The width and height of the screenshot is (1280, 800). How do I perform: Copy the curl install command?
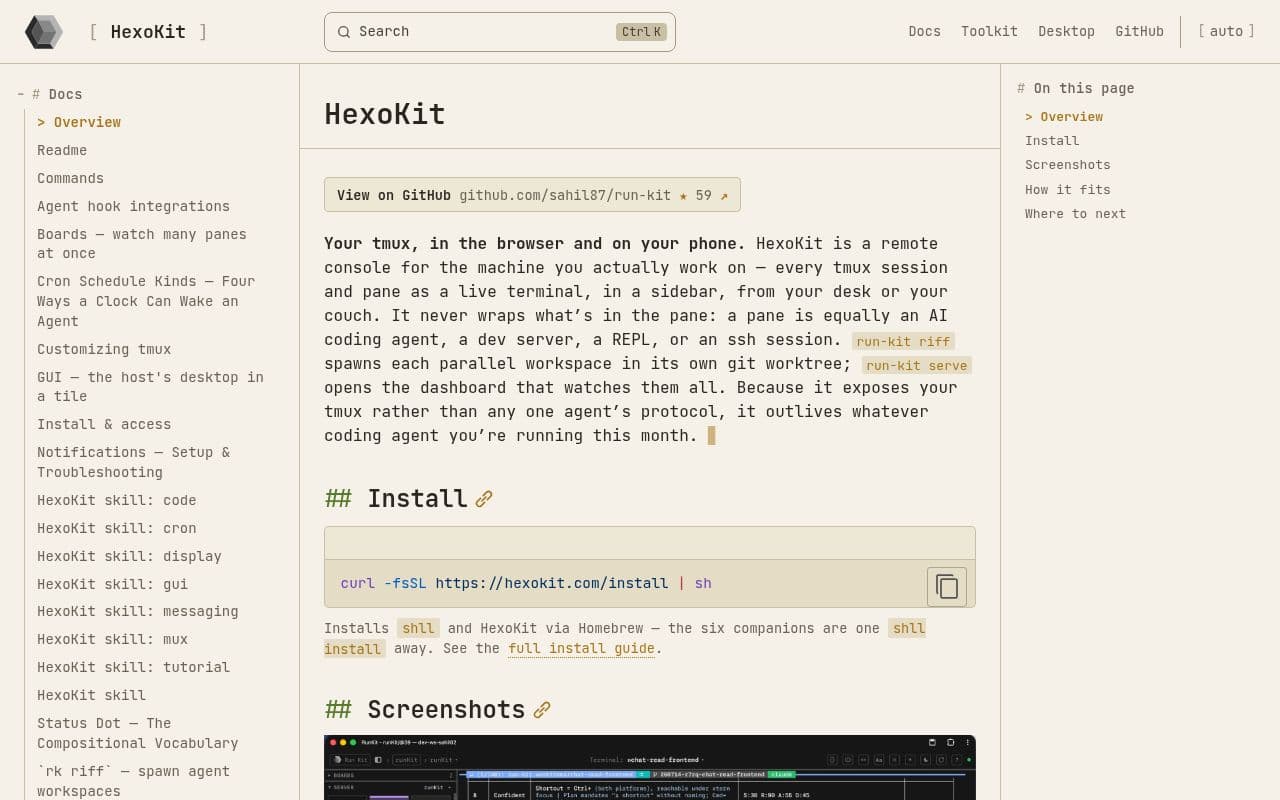[947, 587]
